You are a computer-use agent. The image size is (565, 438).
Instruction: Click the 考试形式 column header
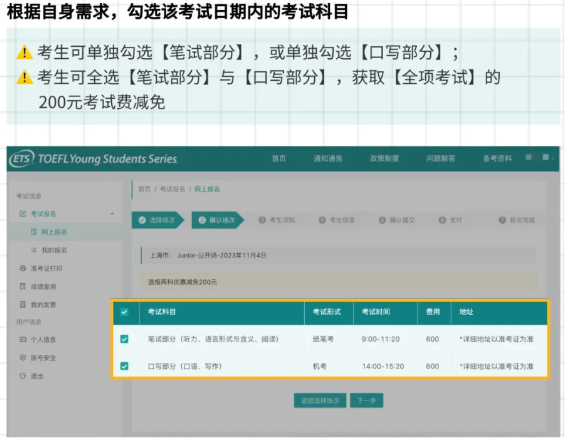click(326, 312)
